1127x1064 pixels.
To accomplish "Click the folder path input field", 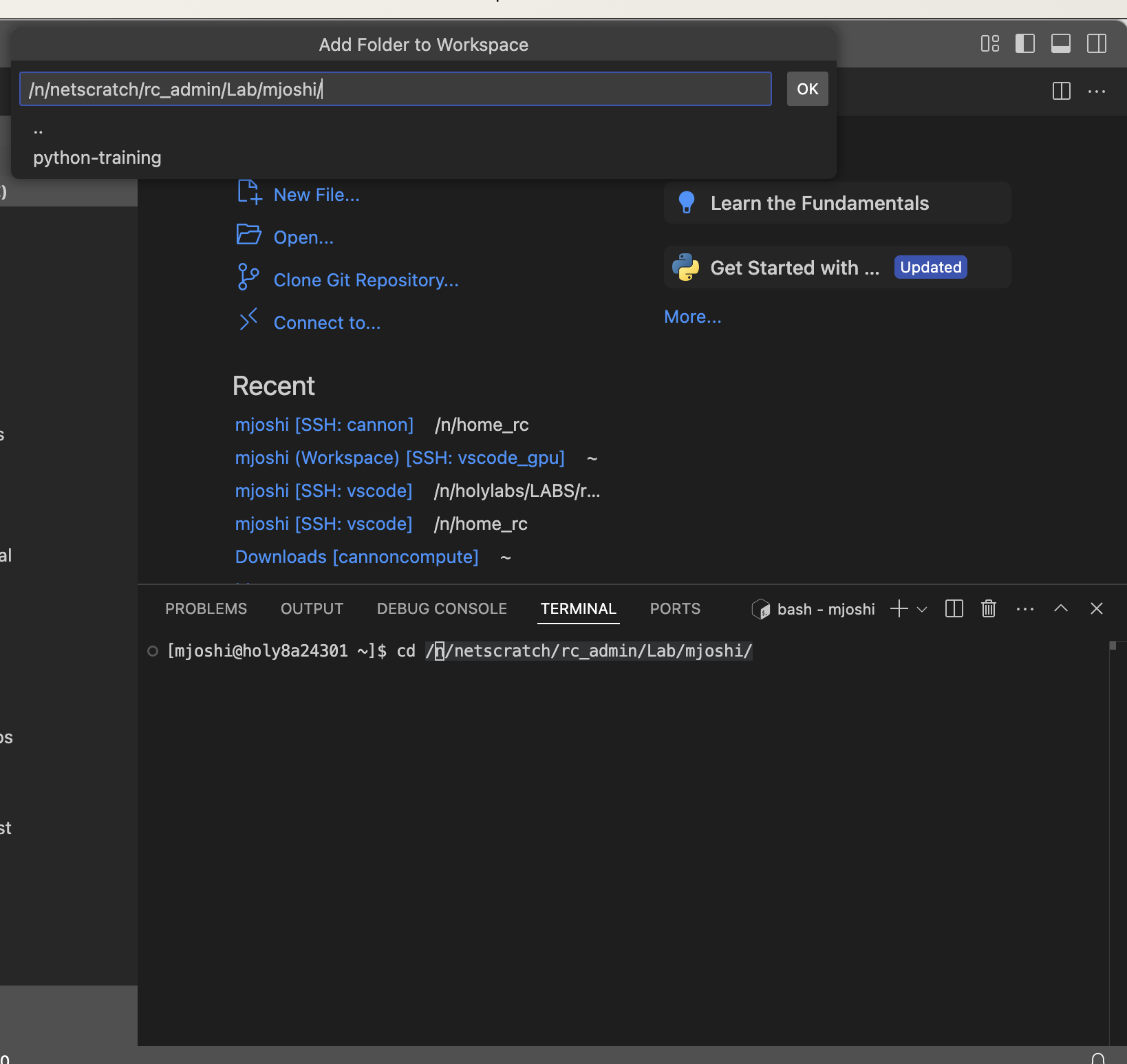I will coord(396,89).
